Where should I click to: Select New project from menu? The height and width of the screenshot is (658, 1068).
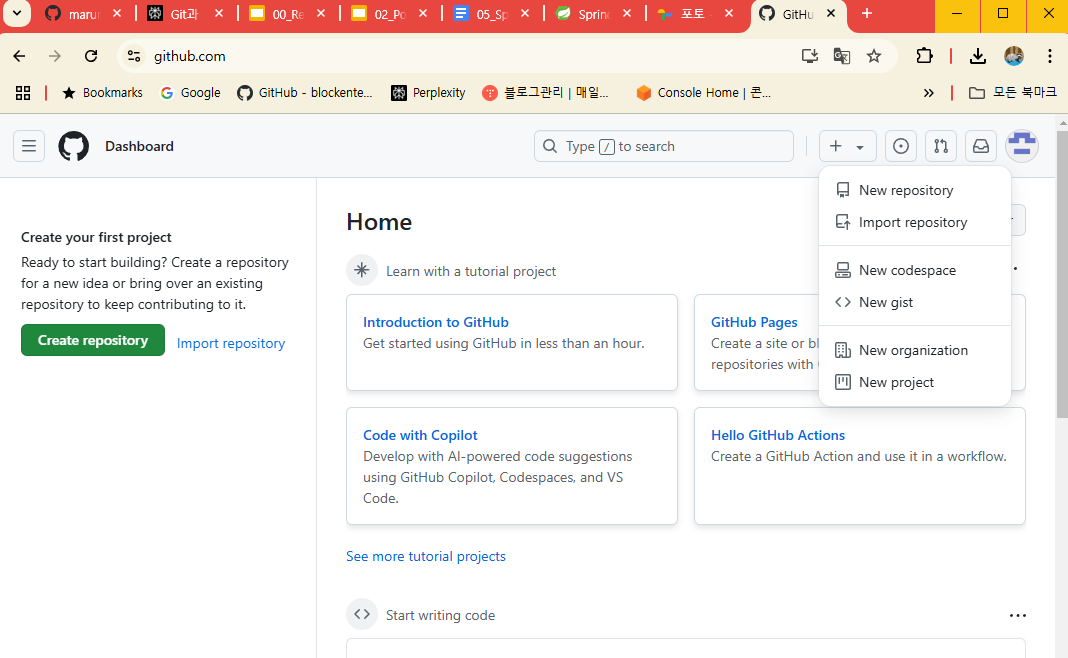click(x=915, y=382)
